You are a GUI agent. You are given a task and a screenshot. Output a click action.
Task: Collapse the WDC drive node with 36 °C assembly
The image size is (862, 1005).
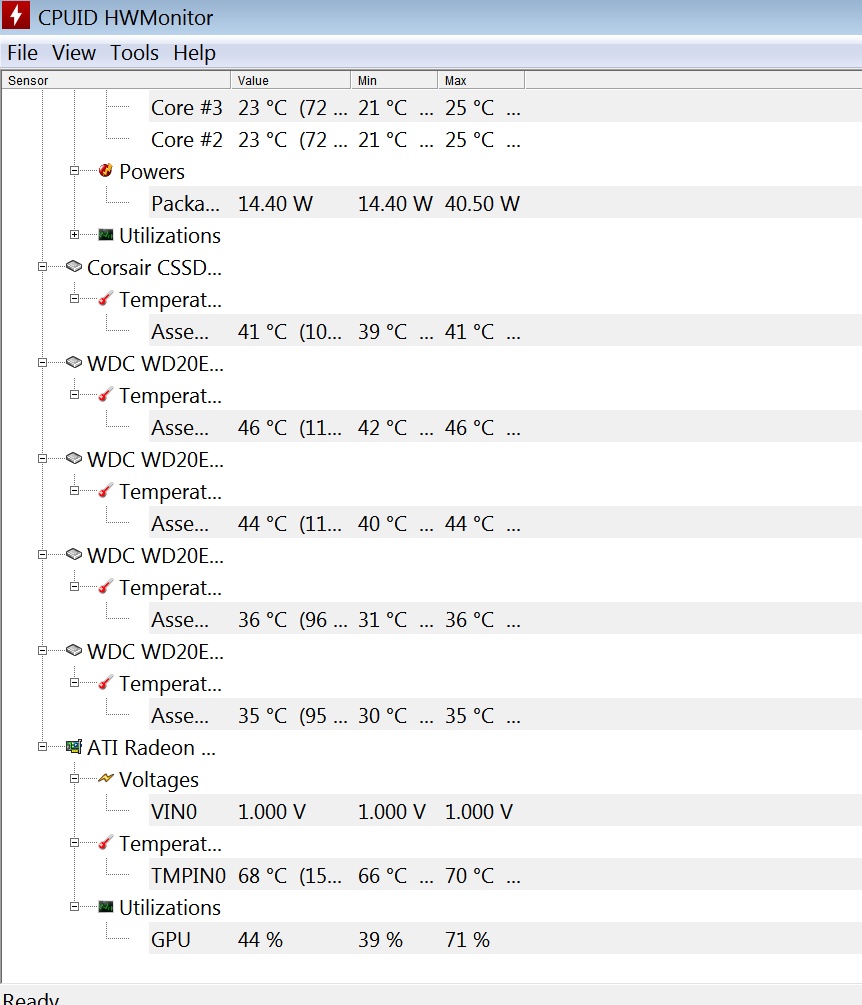[x=42, y=554]
